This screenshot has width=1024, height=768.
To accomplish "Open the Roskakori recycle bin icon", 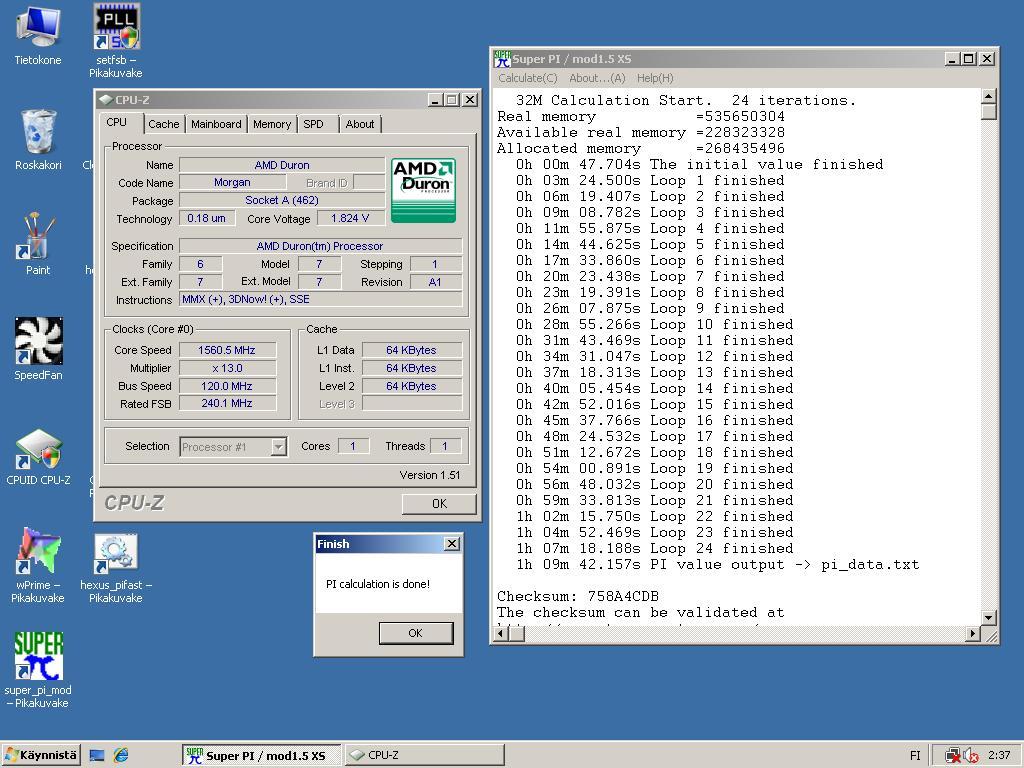I will click(x=38, y=132).
